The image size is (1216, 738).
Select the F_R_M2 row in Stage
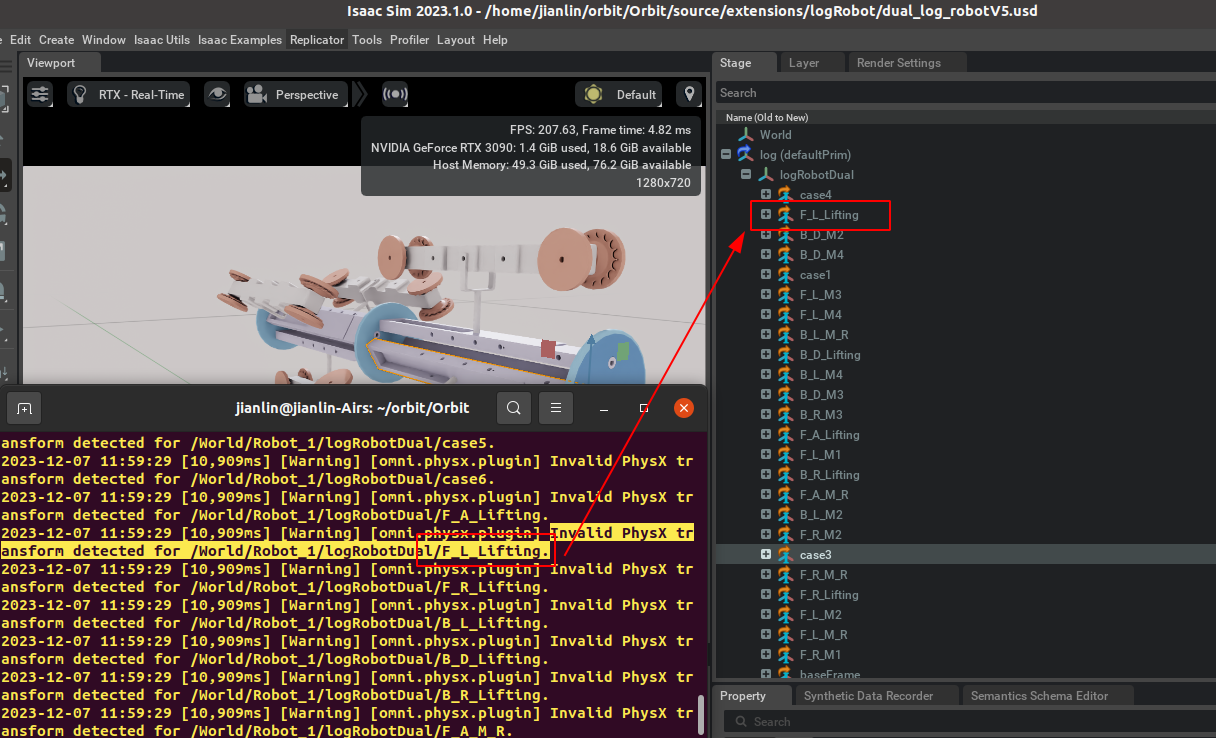[965, 535]
